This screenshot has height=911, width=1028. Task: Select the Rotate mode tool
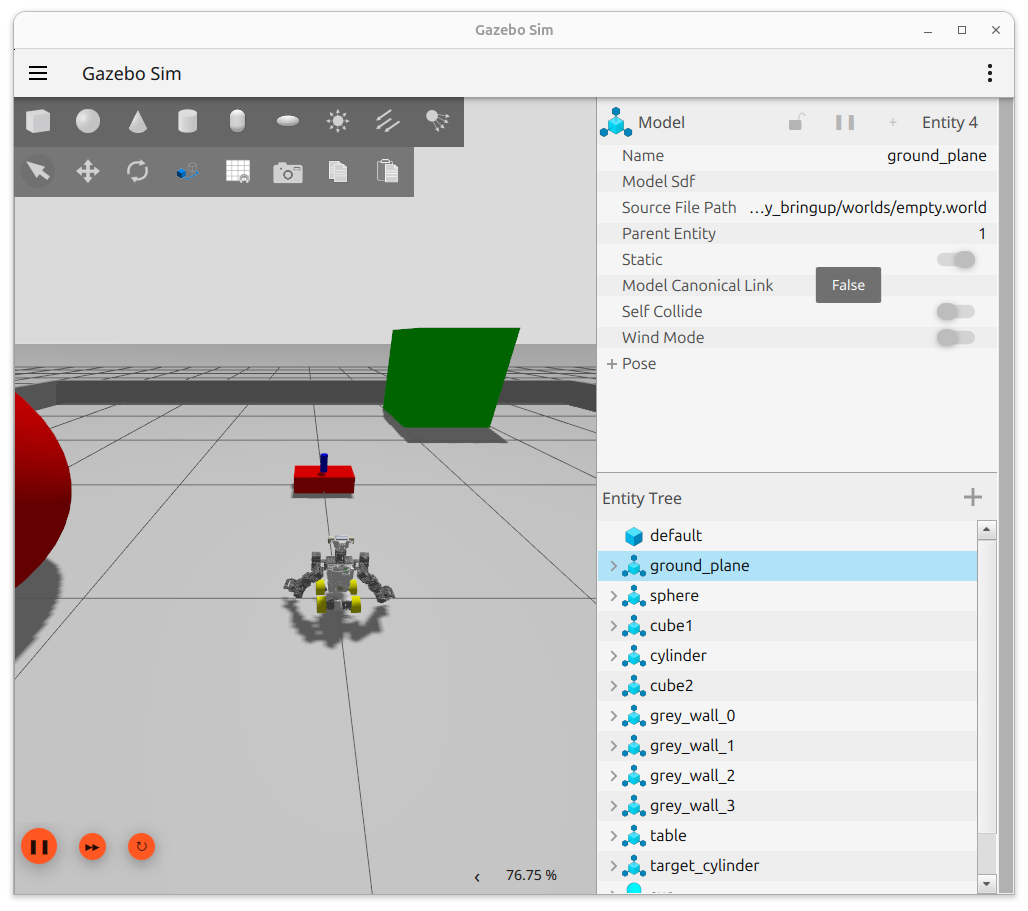pos(137,171)
